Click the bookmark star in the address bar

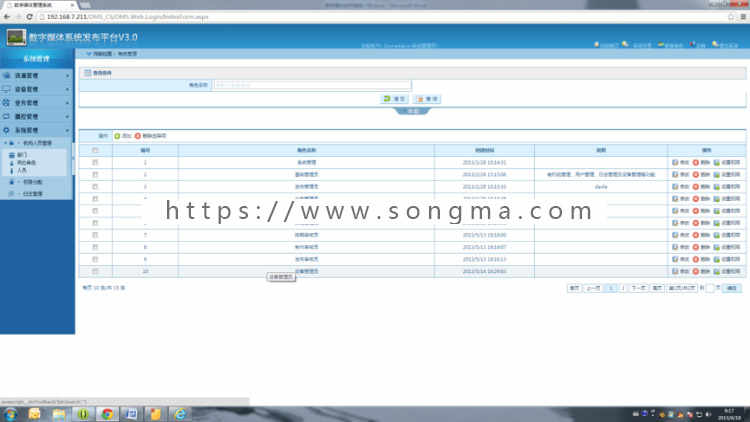click(731, 17)
